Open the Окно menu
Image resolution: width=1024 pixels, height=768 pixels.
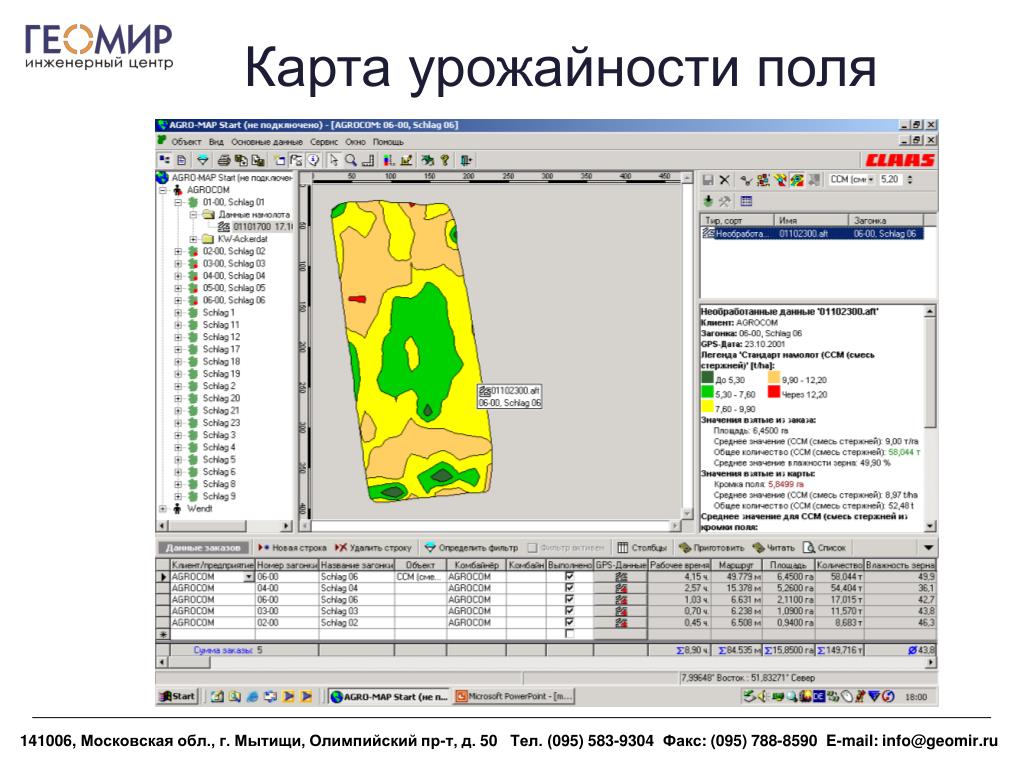(x=355, y=142)
